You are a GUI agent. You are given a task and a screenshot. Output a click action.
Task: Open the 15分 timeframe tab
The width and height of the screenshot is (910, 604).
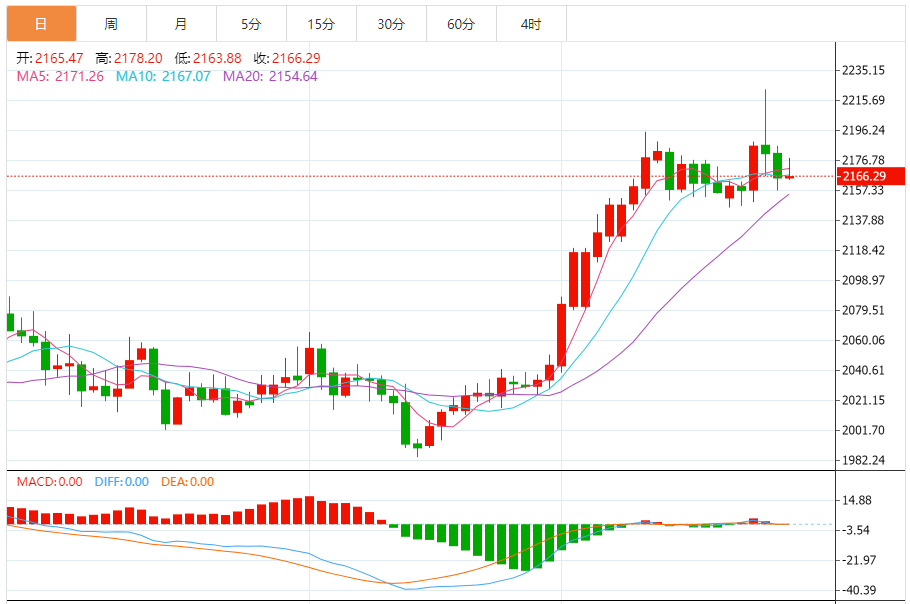(321, 24)
